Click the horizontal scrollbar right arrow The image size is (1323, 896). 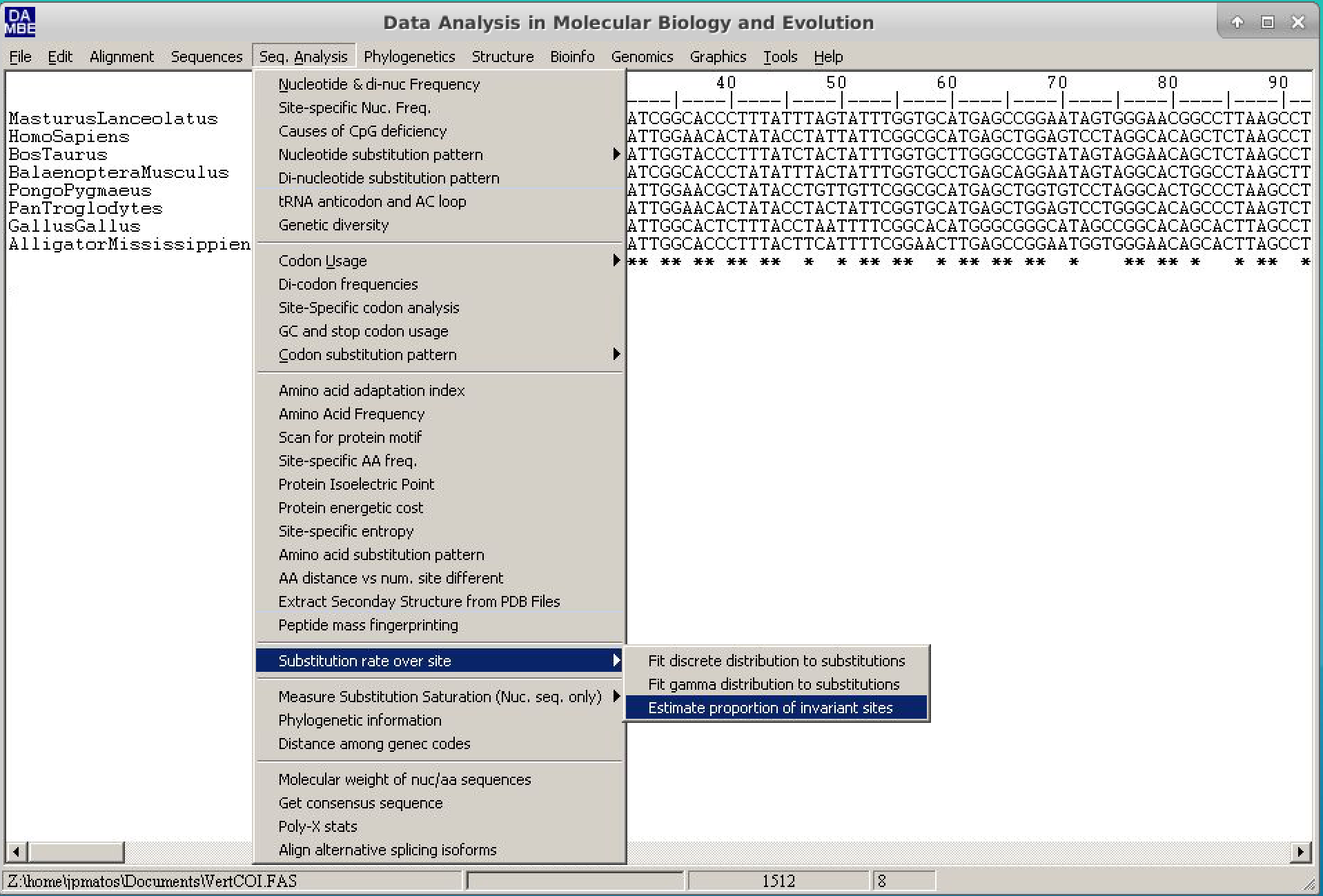coord(1301,852)
